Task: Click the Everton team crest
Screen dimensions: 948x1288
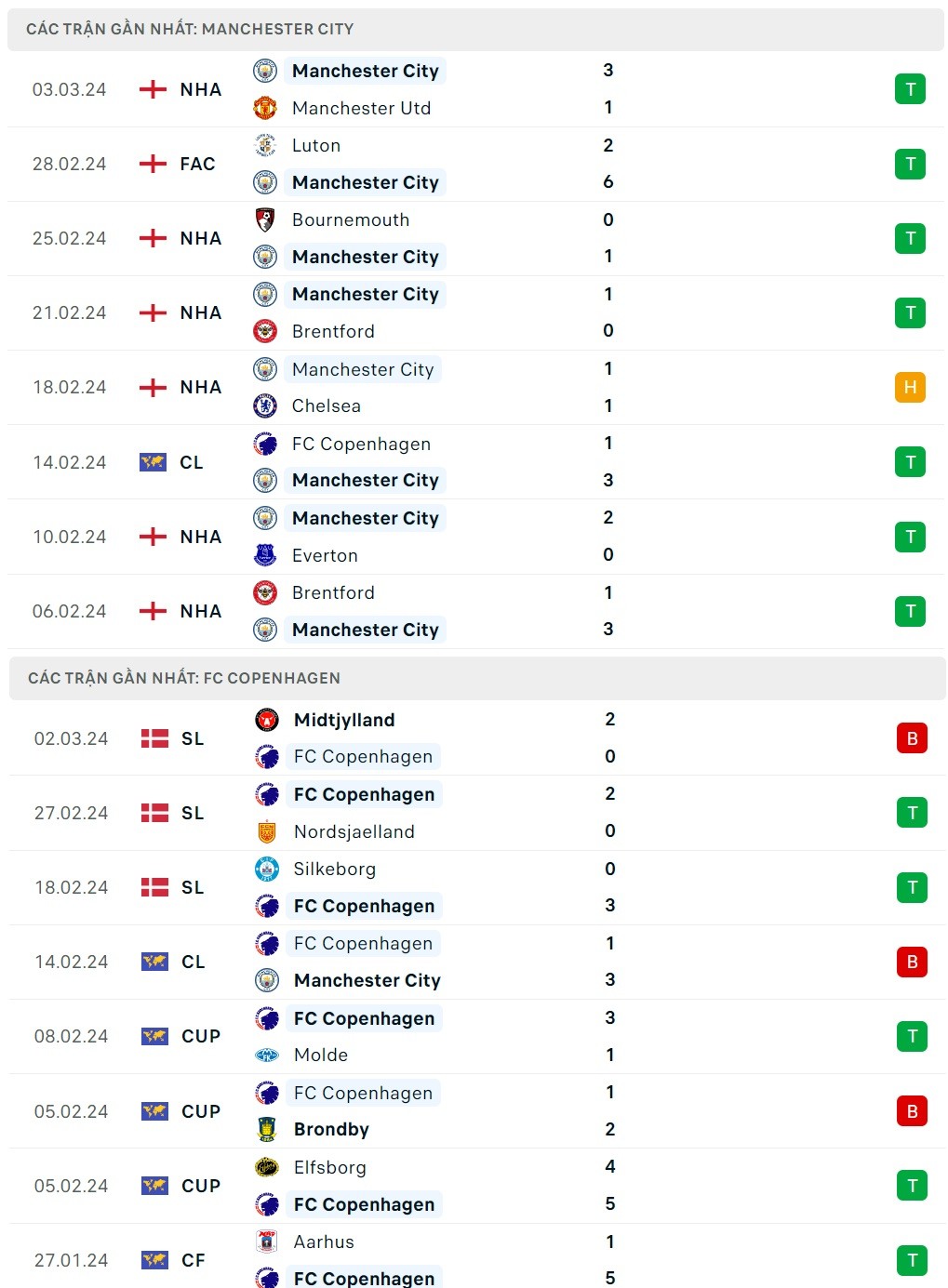Action: (265, 555)
